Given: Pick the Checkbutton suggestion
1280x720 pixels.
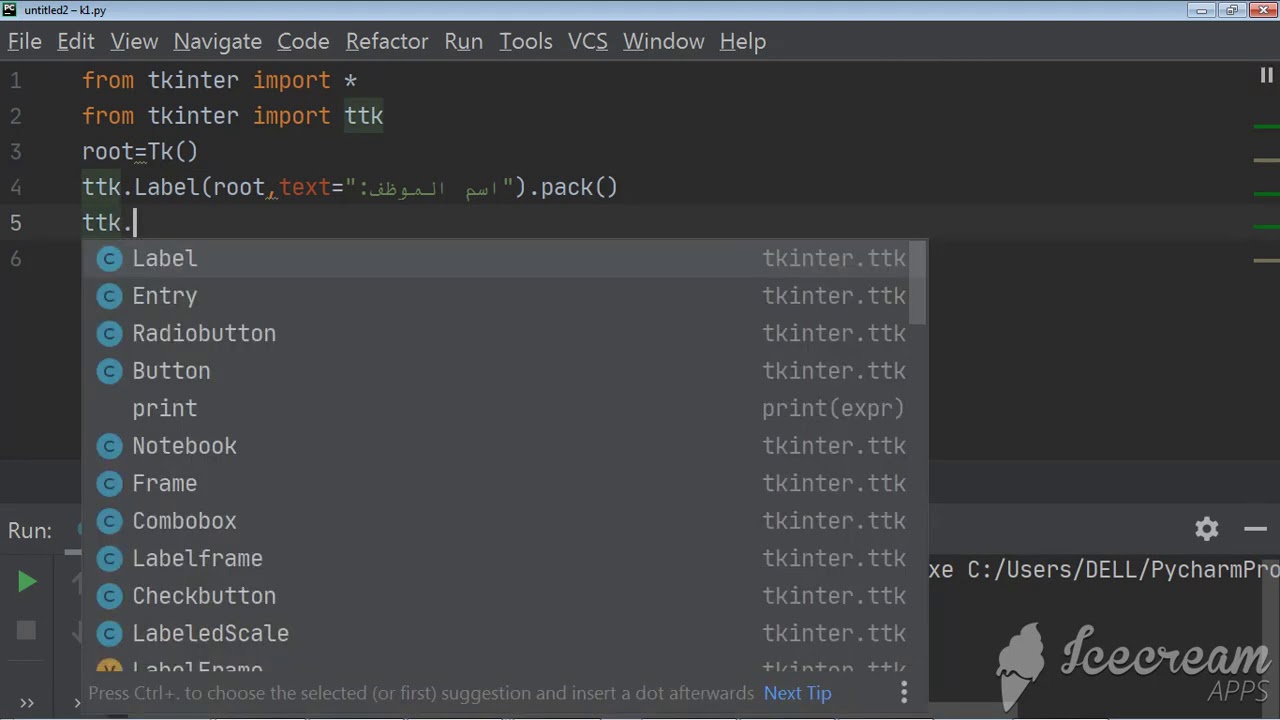Looking at the screenshot, I should point(204,596).
